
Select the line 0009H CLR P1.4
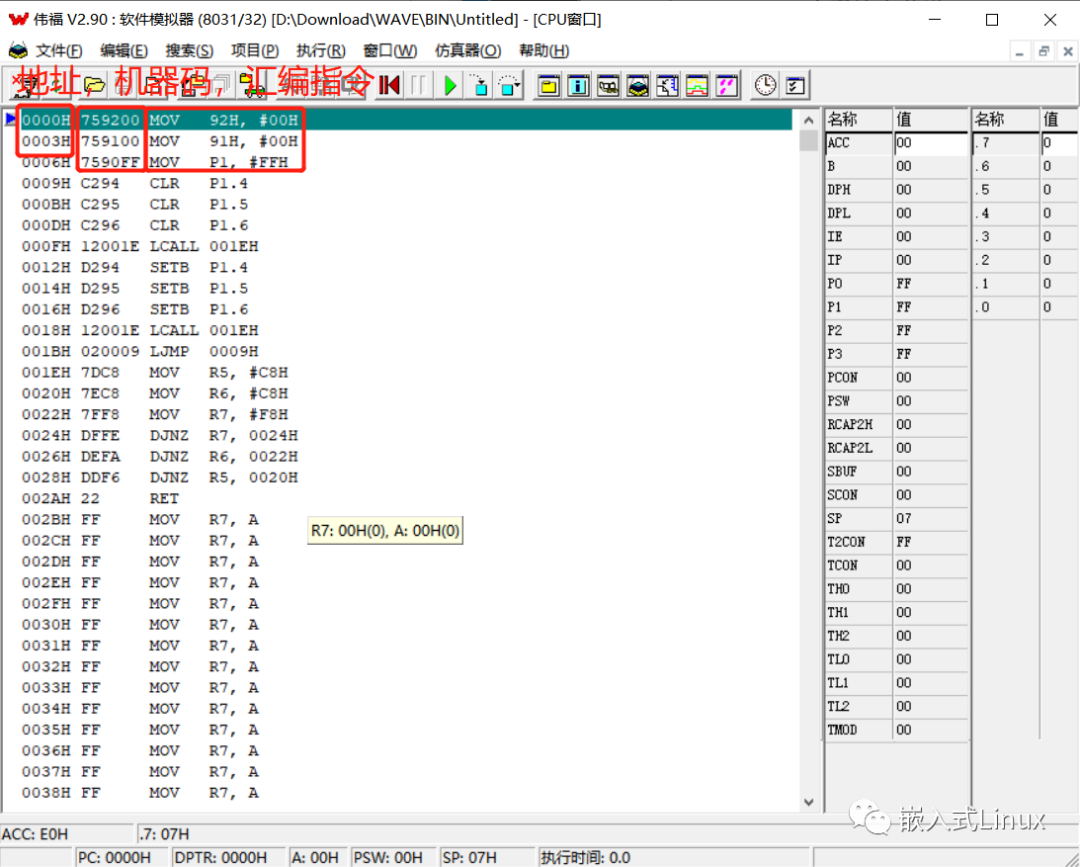click(x=406, y=184)
